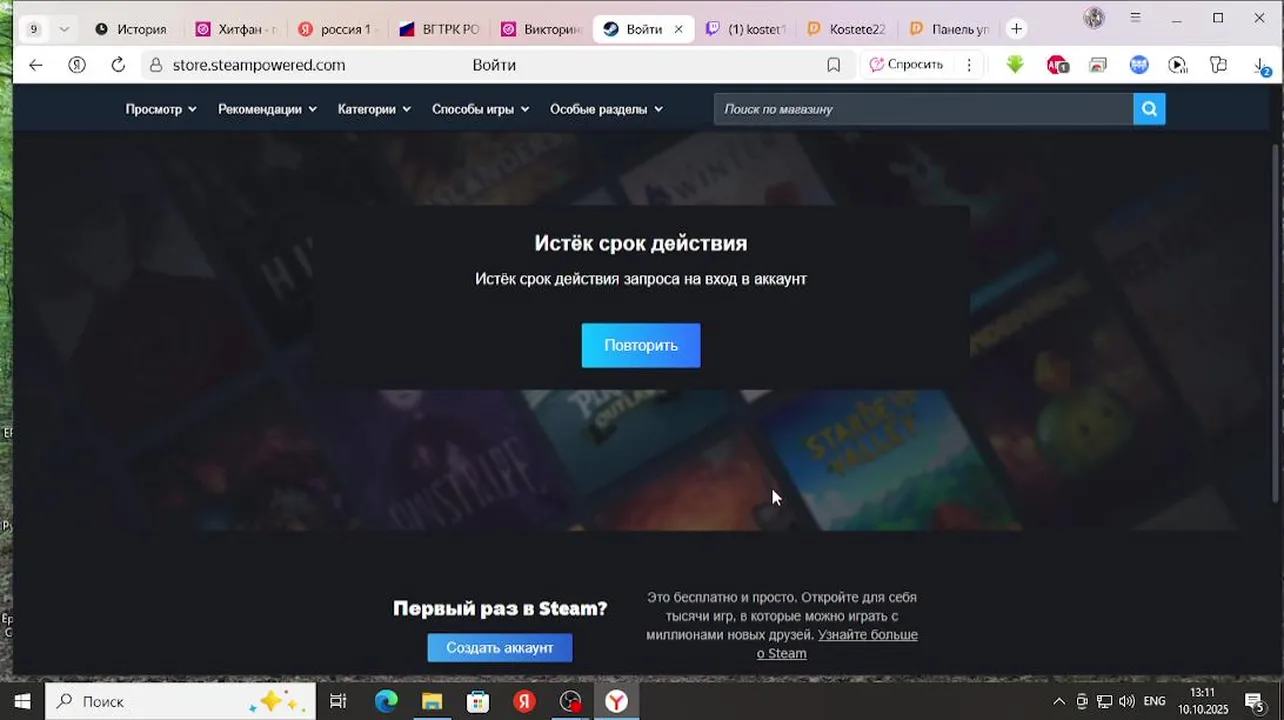Click the site lock icon in address bar

155,65
